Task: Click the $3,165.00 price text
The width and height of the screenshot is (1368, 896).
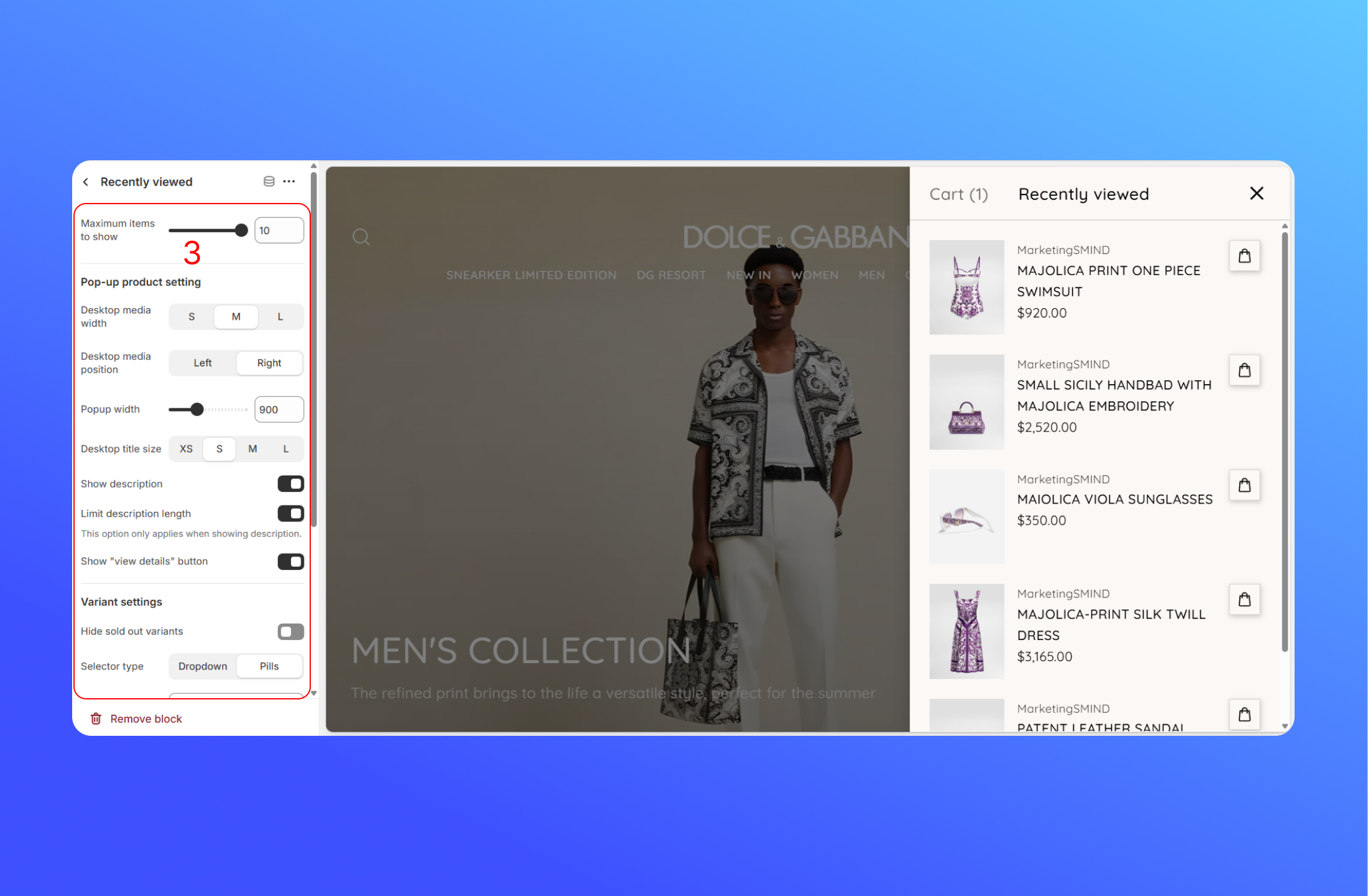Action: click(1044, 656)
